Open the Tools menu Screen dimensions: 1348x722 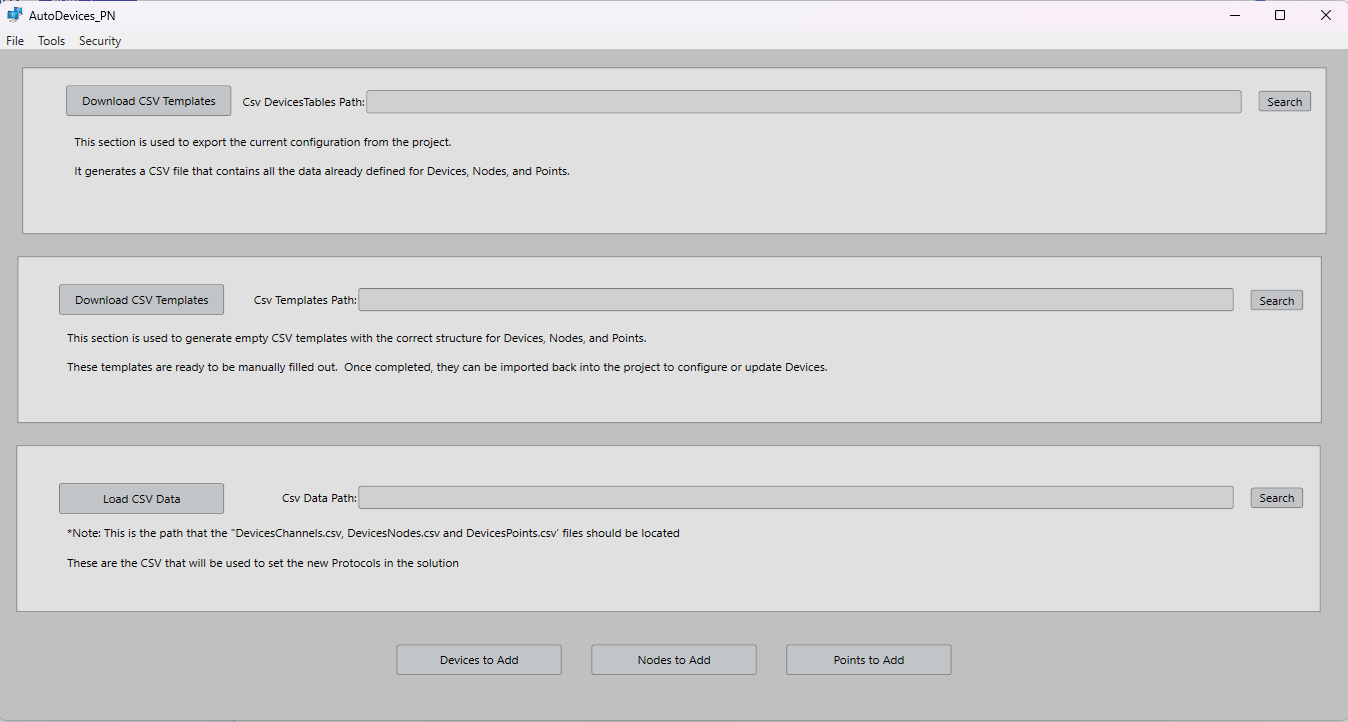51,41
